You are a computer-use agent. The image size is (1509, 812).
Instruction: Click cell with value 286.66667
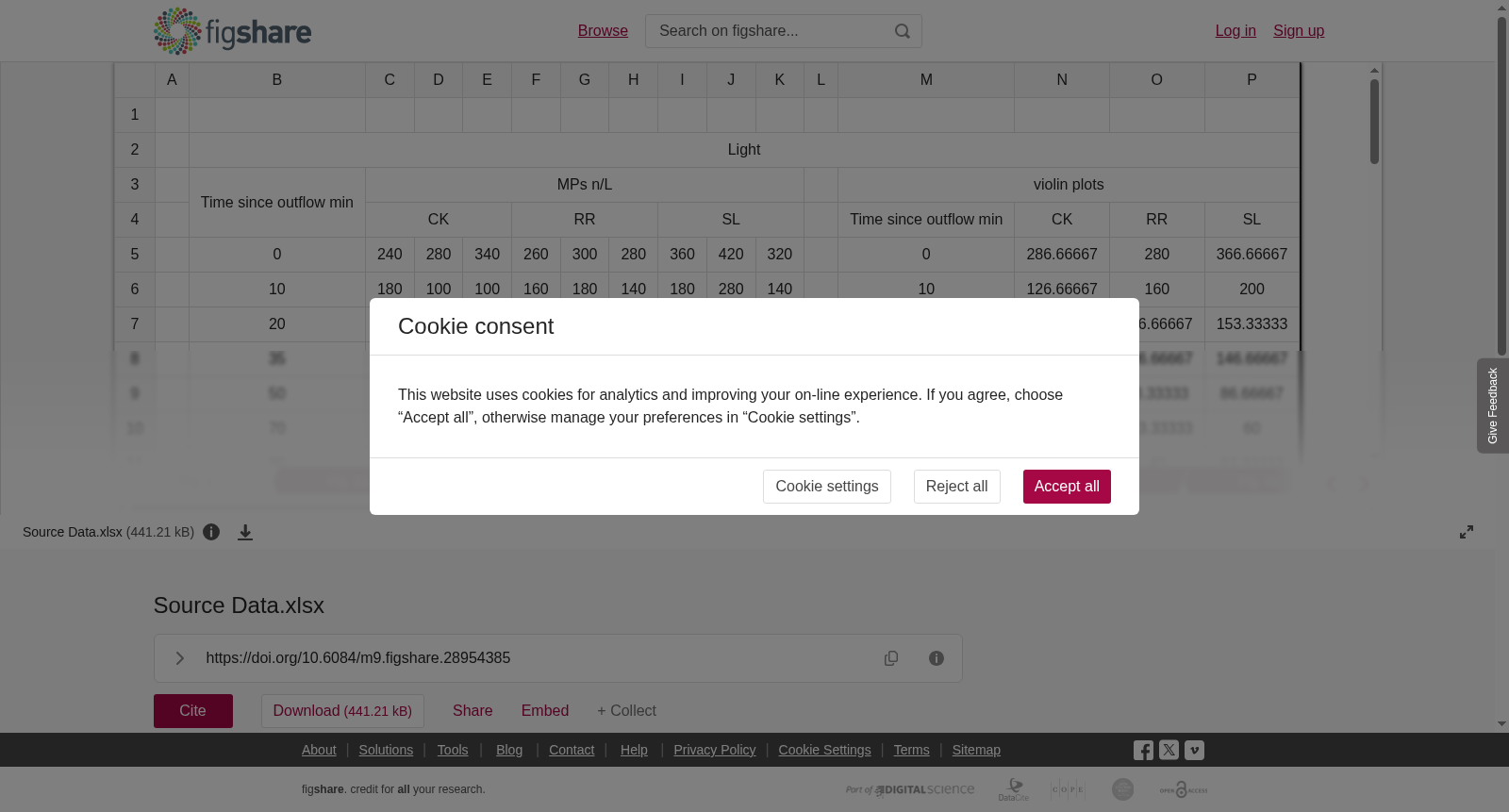pos(1062,255)
